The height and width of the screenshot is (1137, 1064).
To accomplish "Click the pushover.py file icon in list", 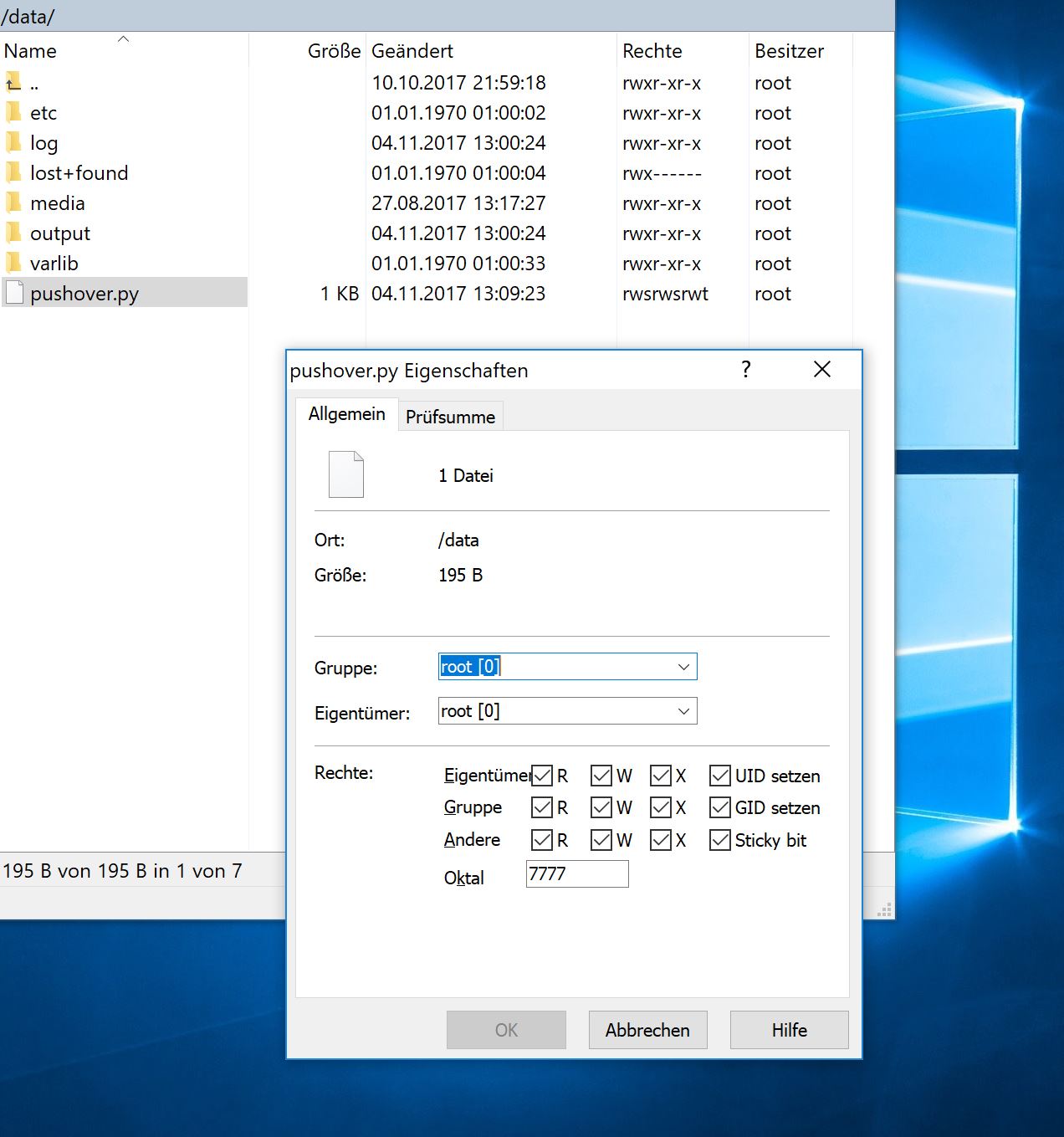I will tap(14, 293).
